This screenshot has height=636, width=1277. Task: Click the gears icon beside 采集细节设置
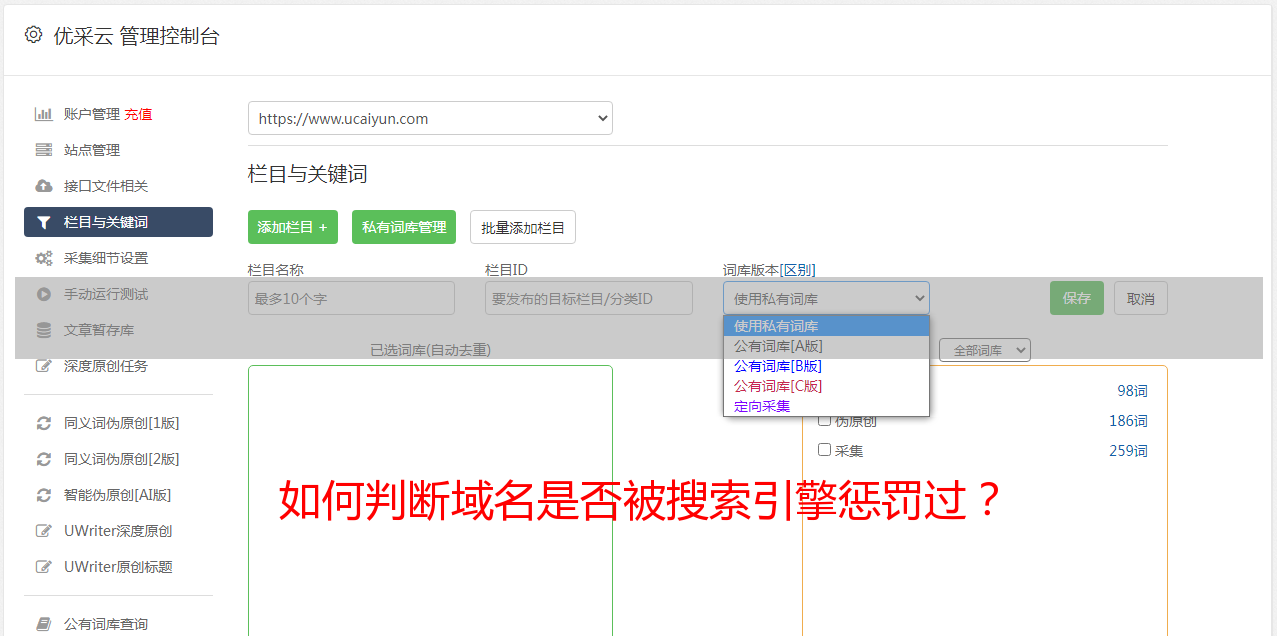pos(44,258)
